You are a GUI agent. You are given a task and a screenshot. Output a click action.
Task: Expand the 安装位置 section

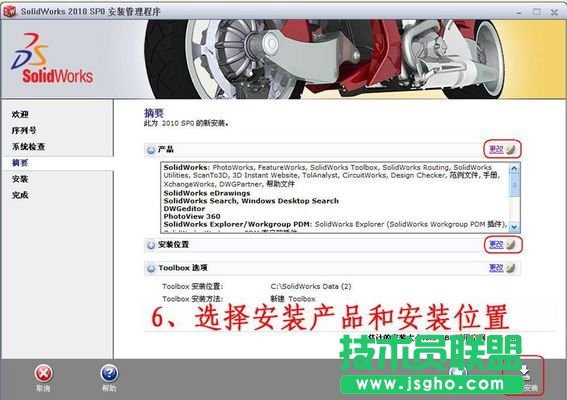pyautogui.click(x=151, y=245)
